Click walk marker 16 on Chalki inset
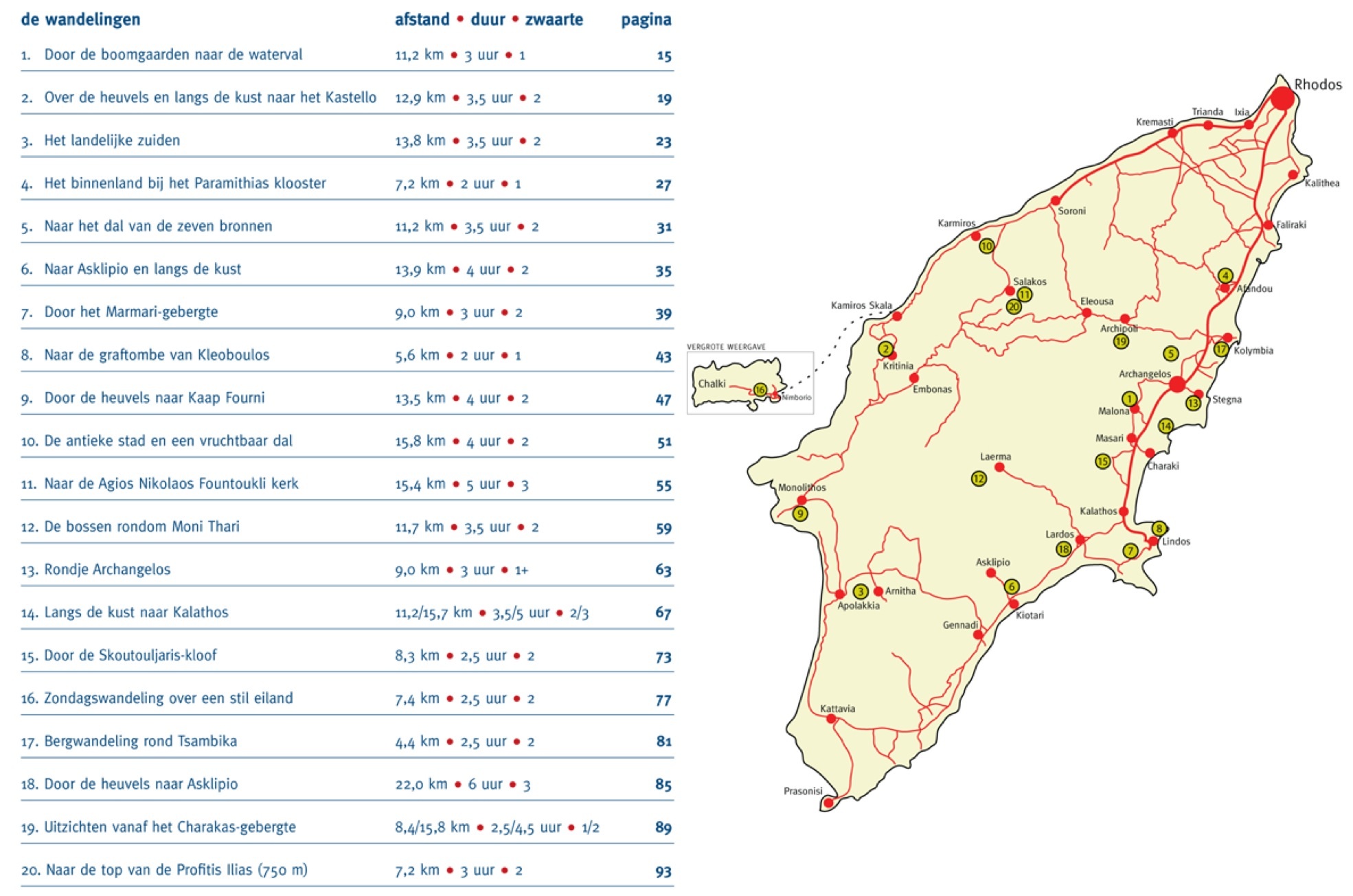The height and width of the screenshot is (896, 1353). click(x=760, y=390)
